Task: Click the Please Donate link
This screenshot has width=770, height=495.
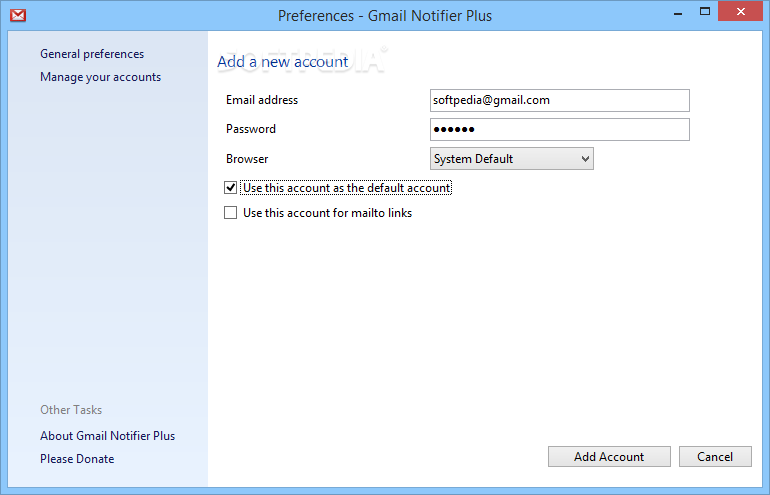Action: point(77,459)
